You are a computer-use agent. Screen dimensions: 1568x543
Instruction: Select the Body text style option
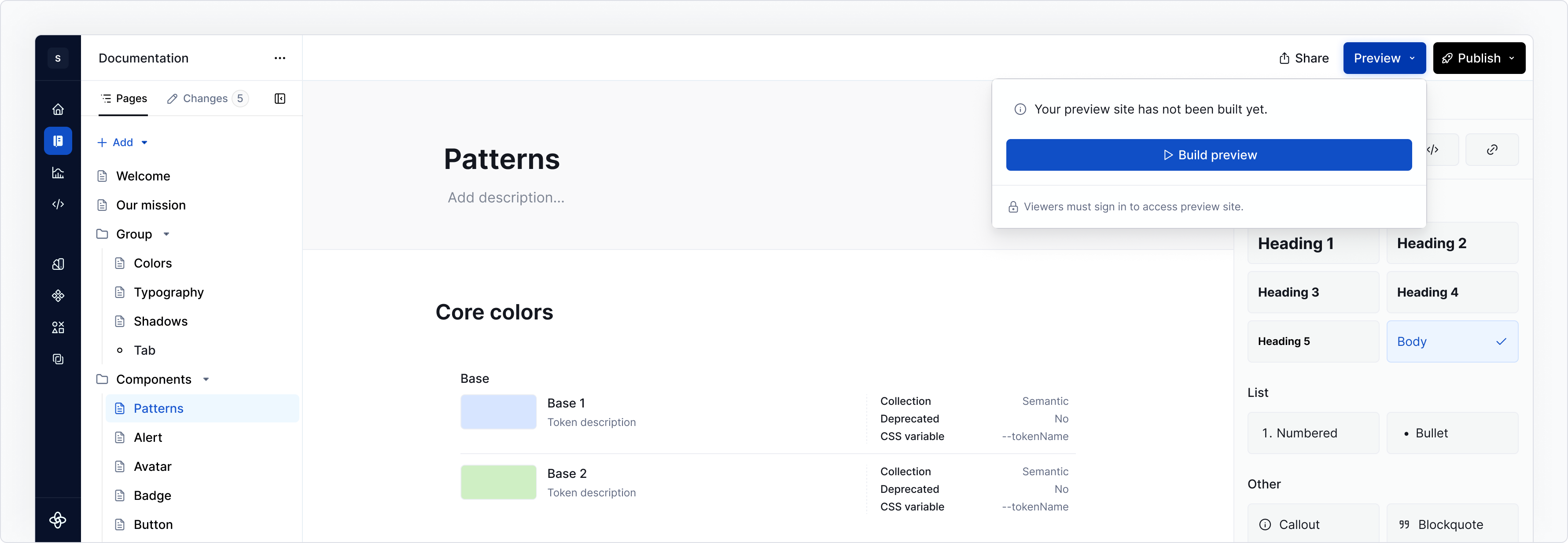tap(1452, 341)
